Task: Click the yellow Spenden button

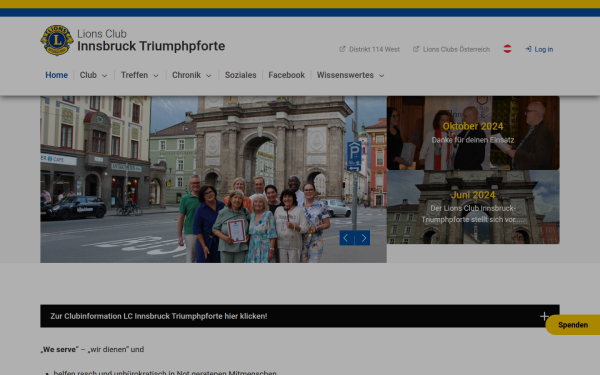Action: (573, 325)
